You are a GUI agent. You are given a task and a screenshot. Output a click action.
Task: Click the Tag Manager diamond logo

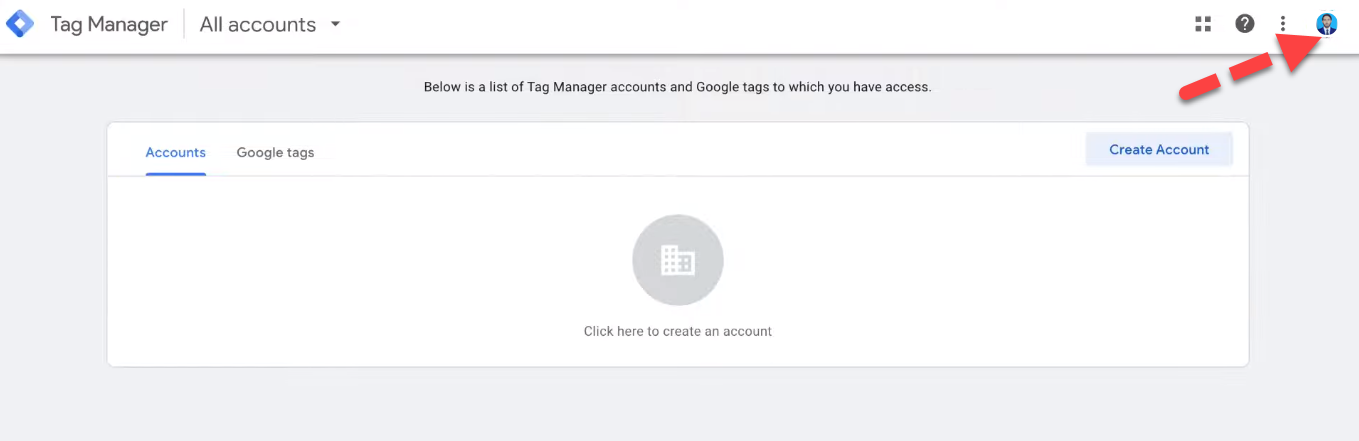coord(20,24)
